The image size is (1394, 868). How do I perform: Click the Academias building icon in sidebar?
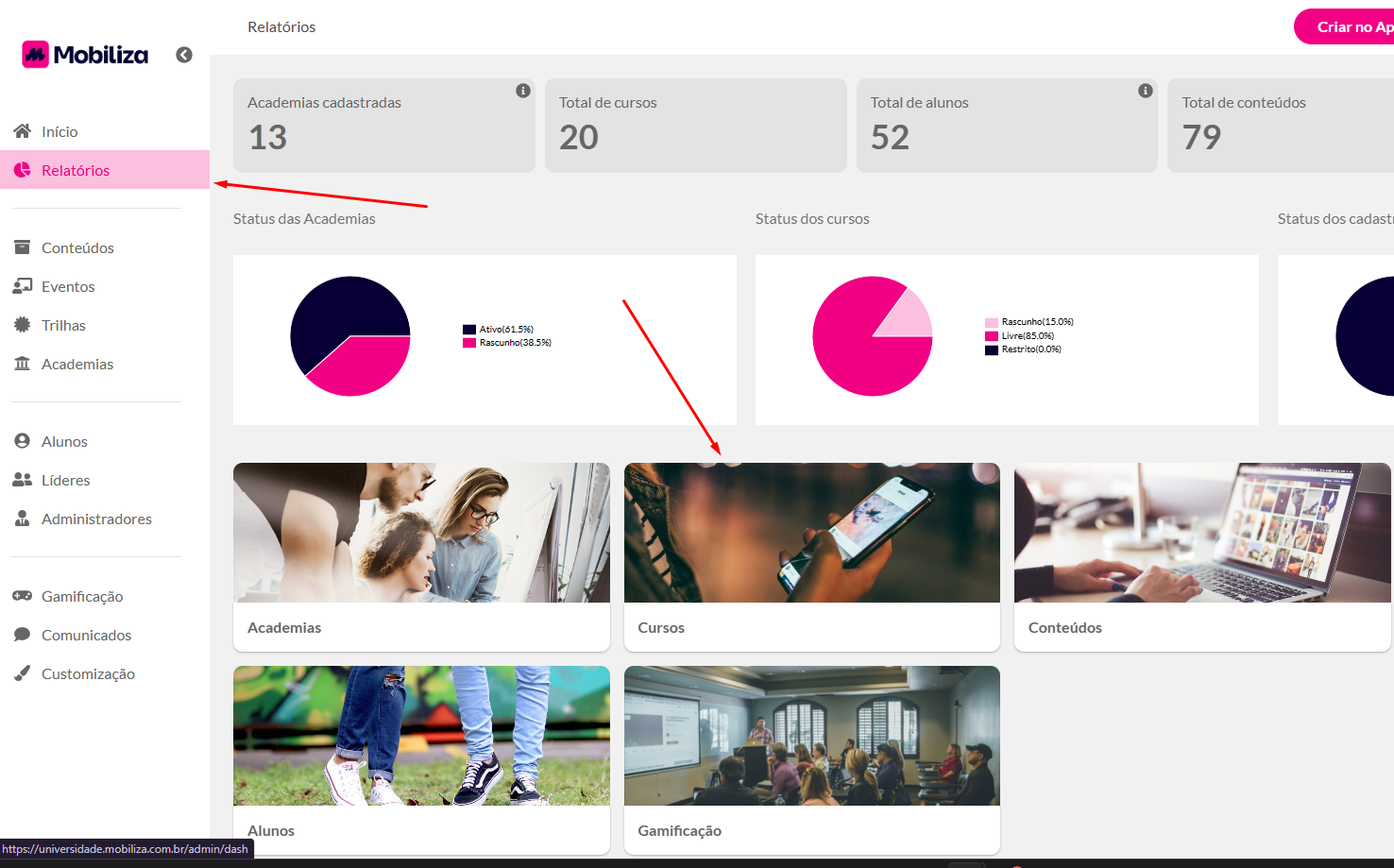23,364
